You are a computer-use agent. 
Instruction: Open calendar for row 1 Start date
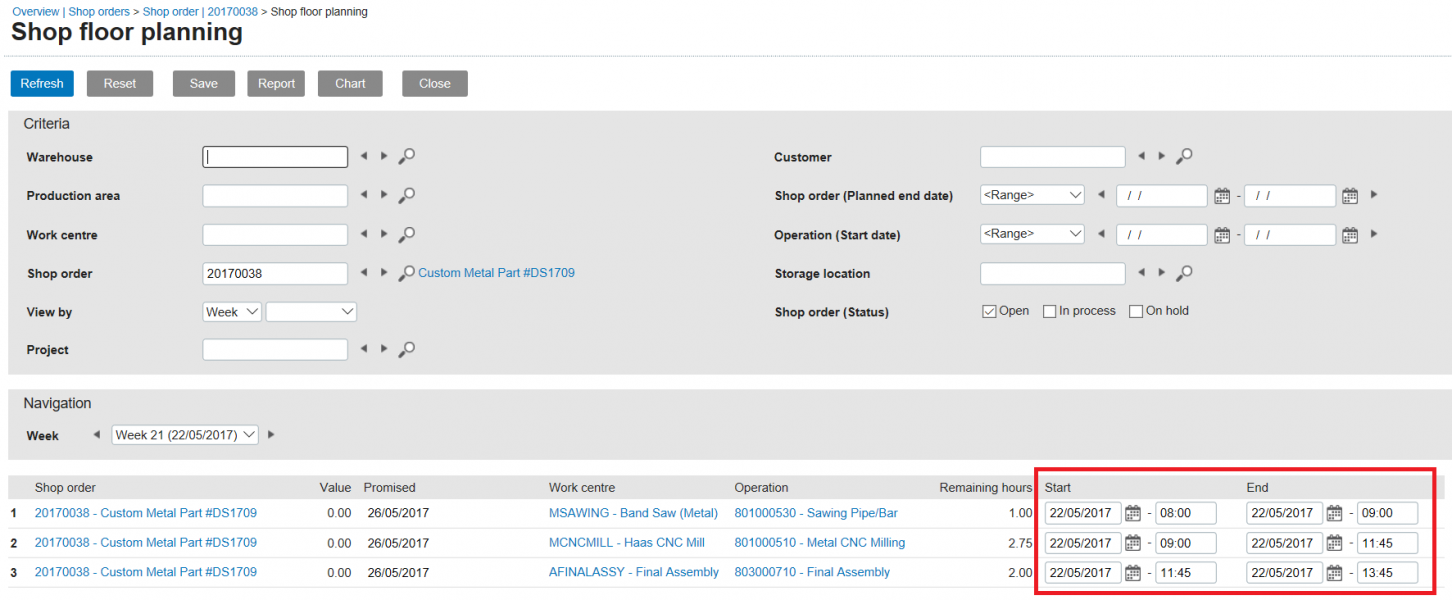coord(1133,514)
